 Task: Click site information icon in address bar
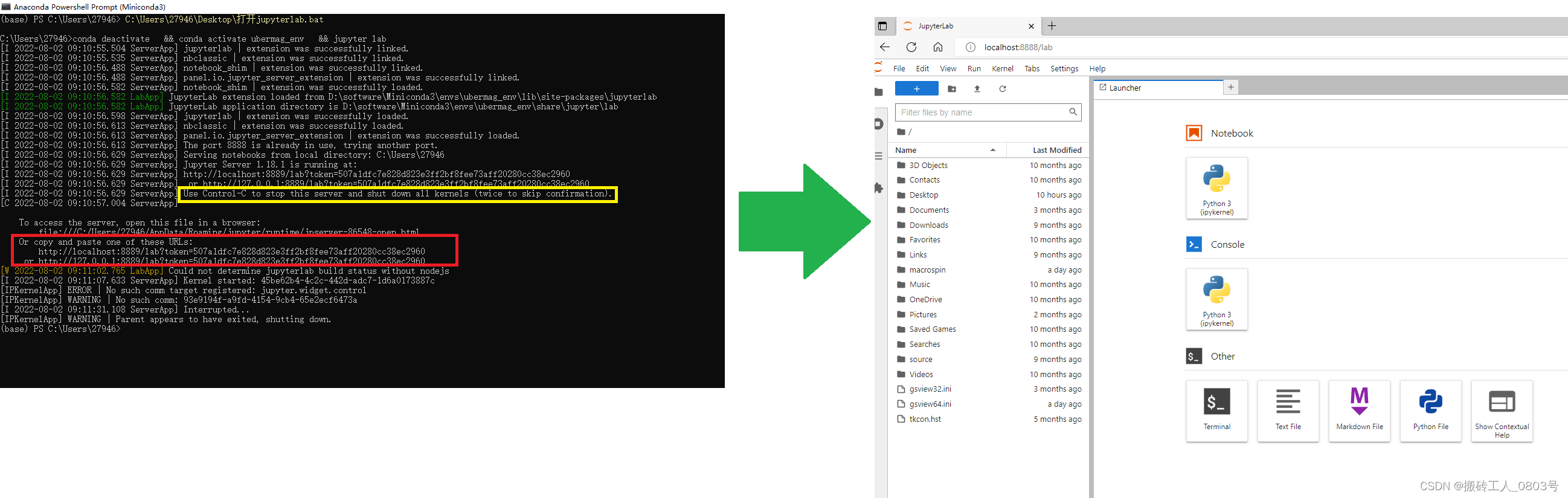pyautogui.click(x=970, y=48)
